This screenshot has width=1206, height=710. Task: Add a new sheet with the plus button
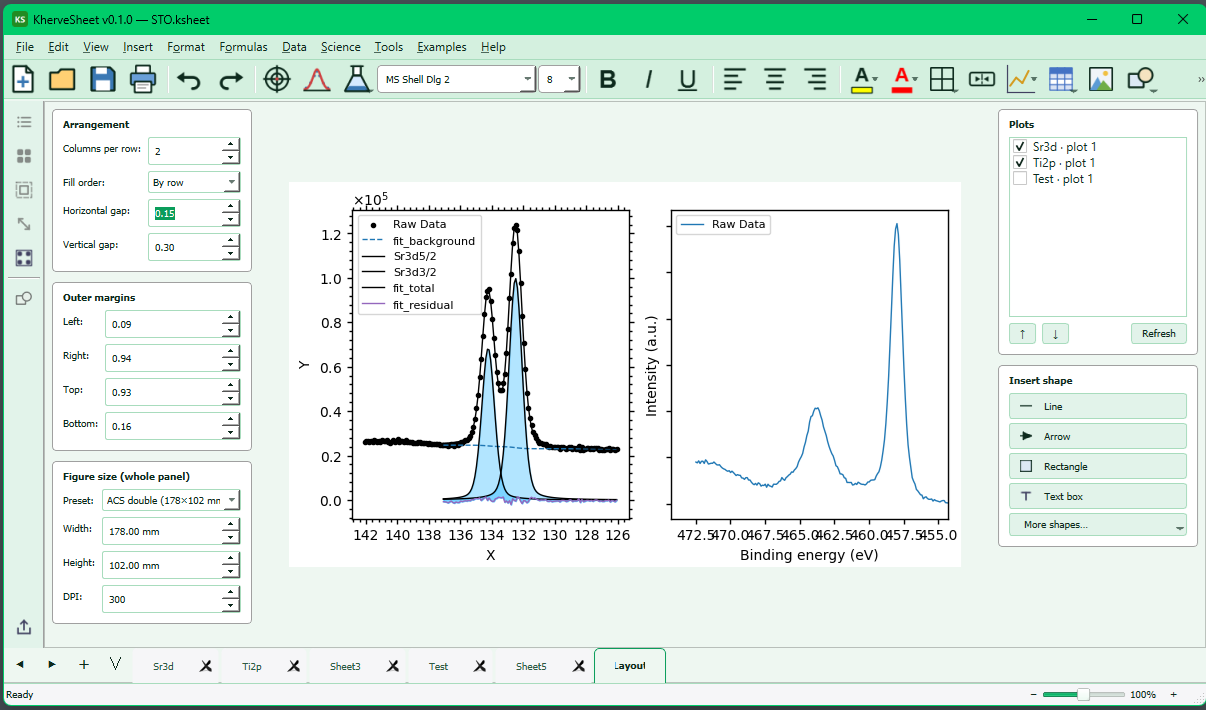84,664
